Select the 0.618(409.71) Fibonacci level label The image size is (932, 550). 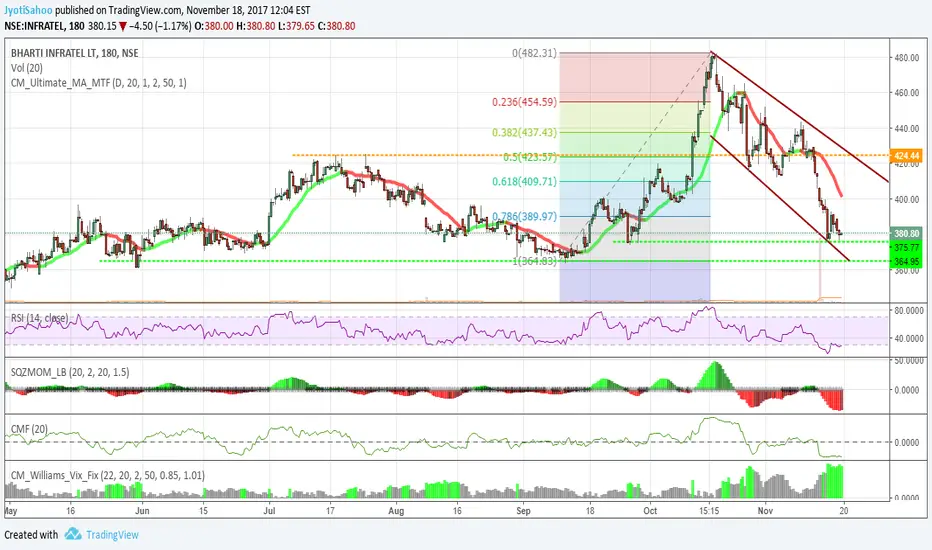524,181
